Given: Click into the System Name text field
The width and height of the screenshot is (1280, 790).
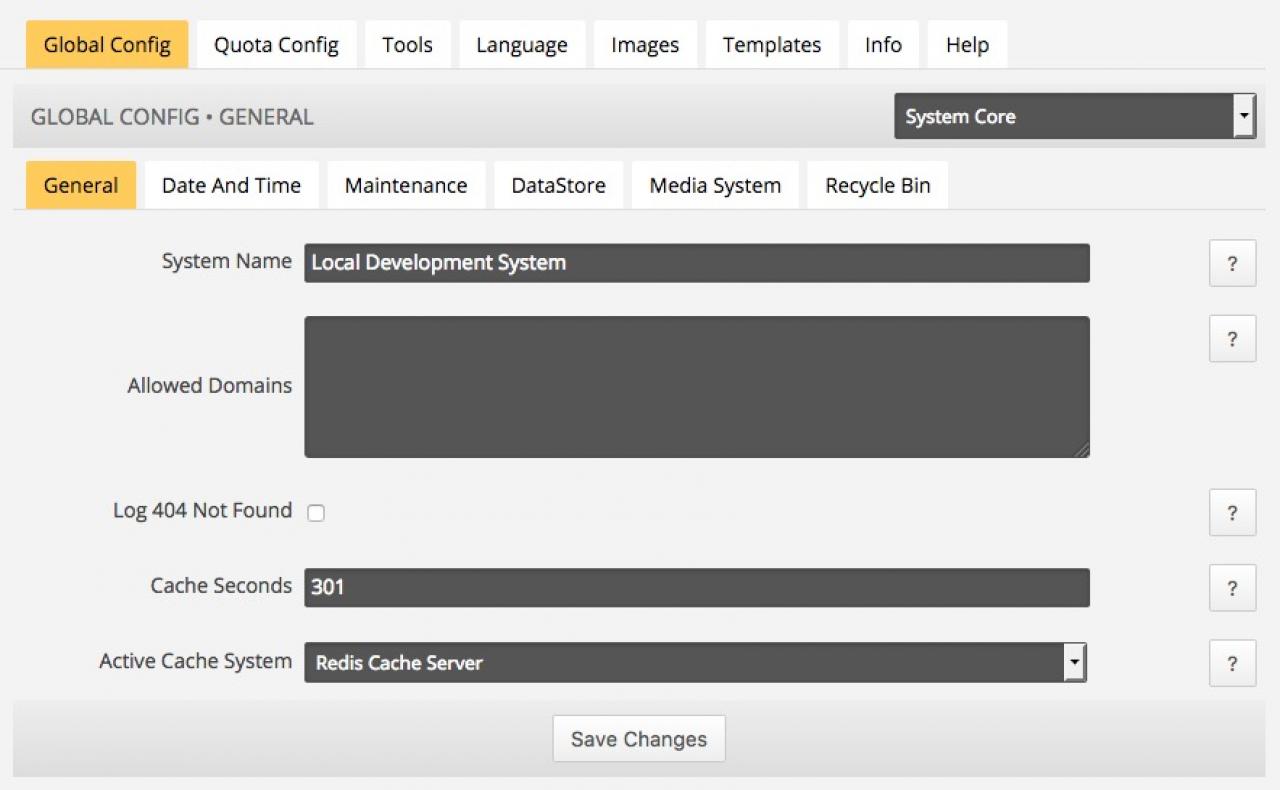Looking at the screenshot, I should 696,263.
